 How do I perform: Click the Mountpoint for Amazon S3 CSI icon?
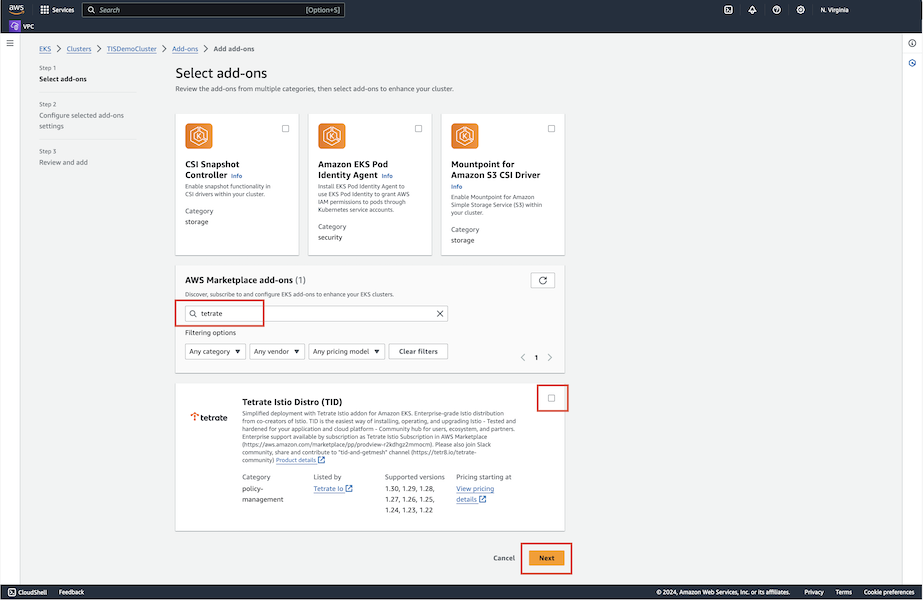465,136
